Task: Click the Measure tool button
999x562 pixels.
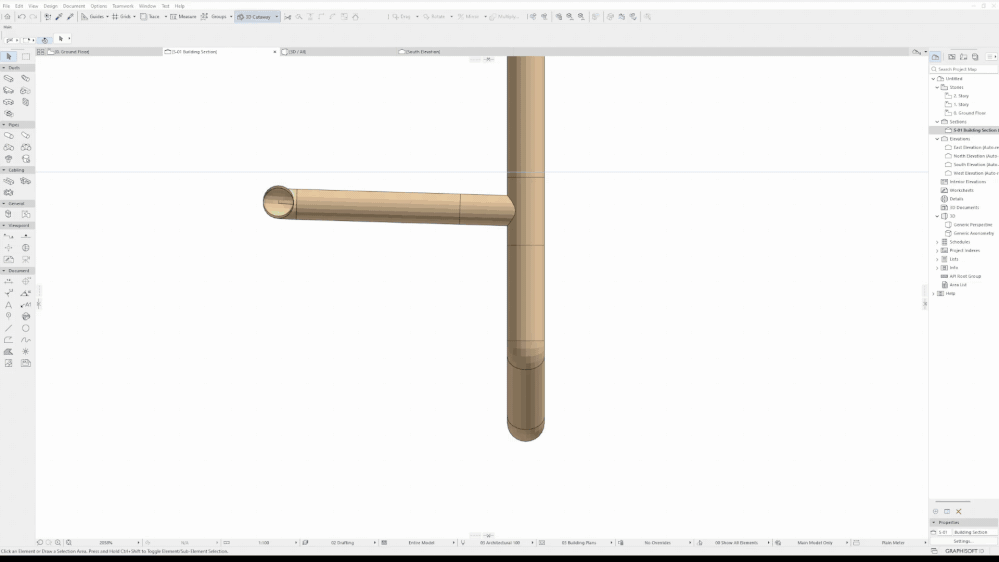Action: (x=183, y=17)
